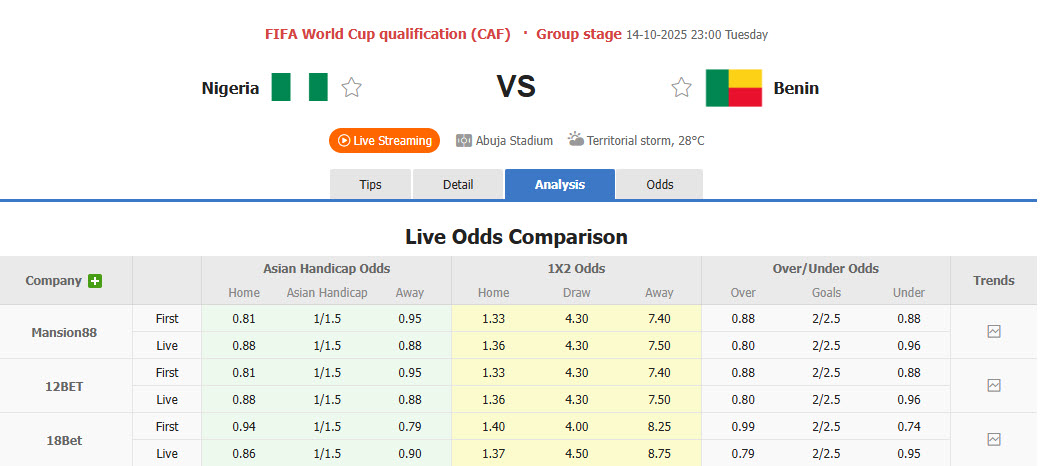
Task: Click Mansion88 company name
Action: click(x=62, y=332)
